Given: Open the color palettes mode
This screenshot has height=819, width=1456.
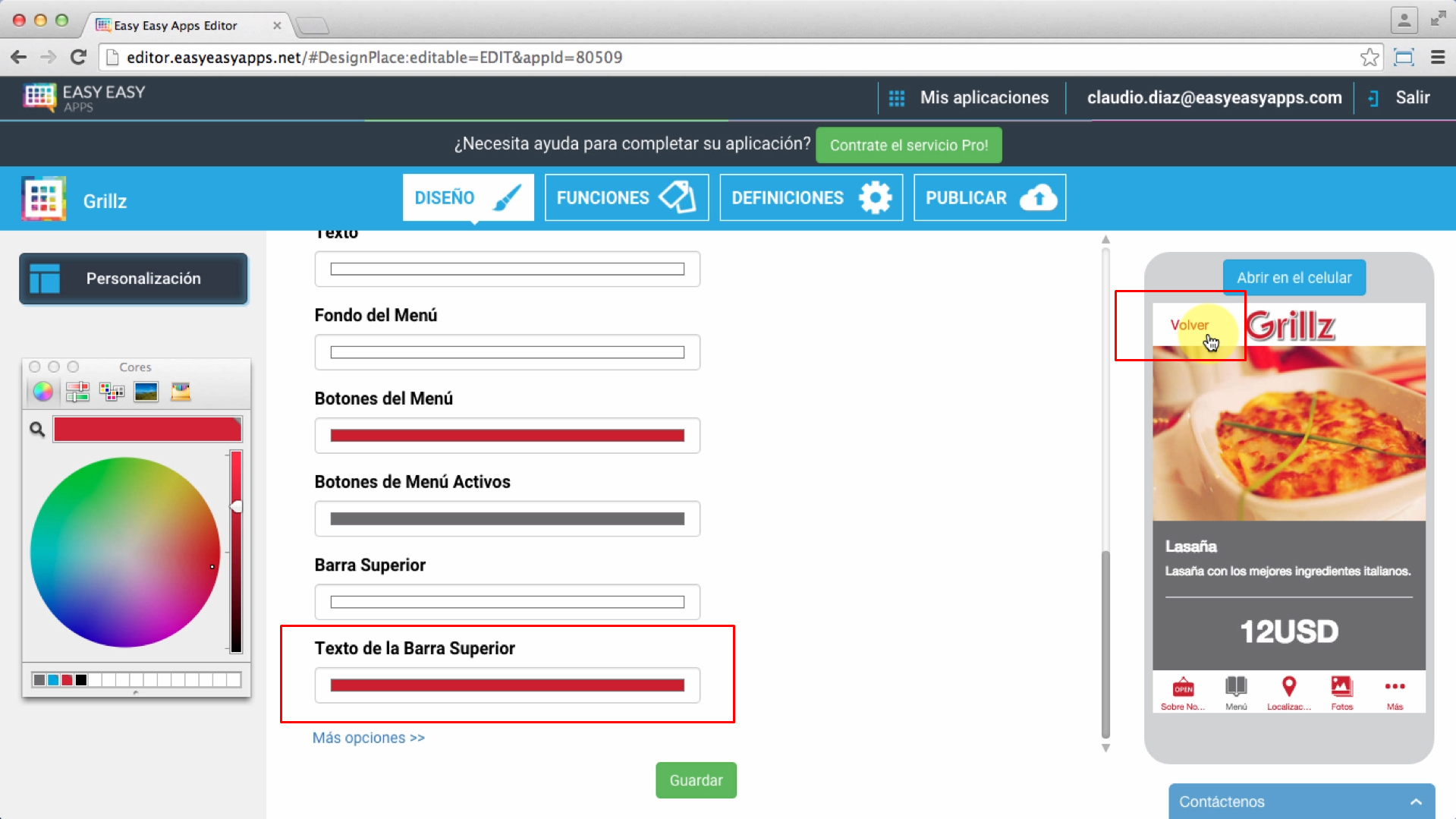Looking at the screenshot, I should pyautogui.click(x=112, y=392).
